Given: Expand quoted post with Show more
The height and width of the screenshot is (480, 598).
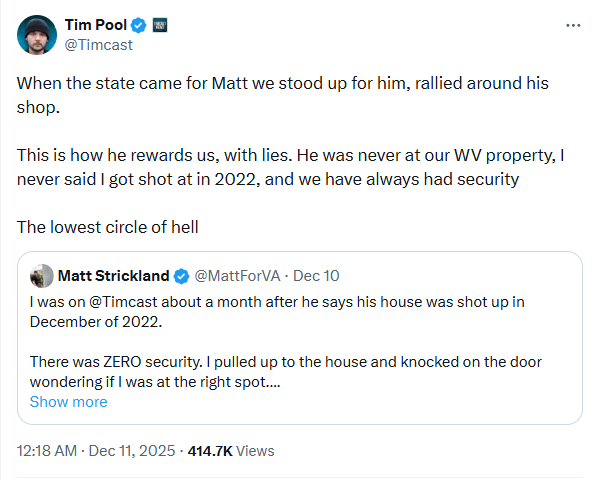Looking at the screenshot, I should [x=69, y=402].
